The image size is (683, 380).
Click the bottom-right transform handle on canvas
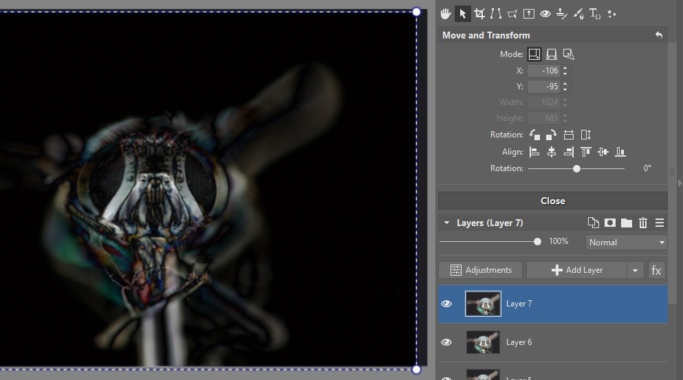click(x=416, y=370)
